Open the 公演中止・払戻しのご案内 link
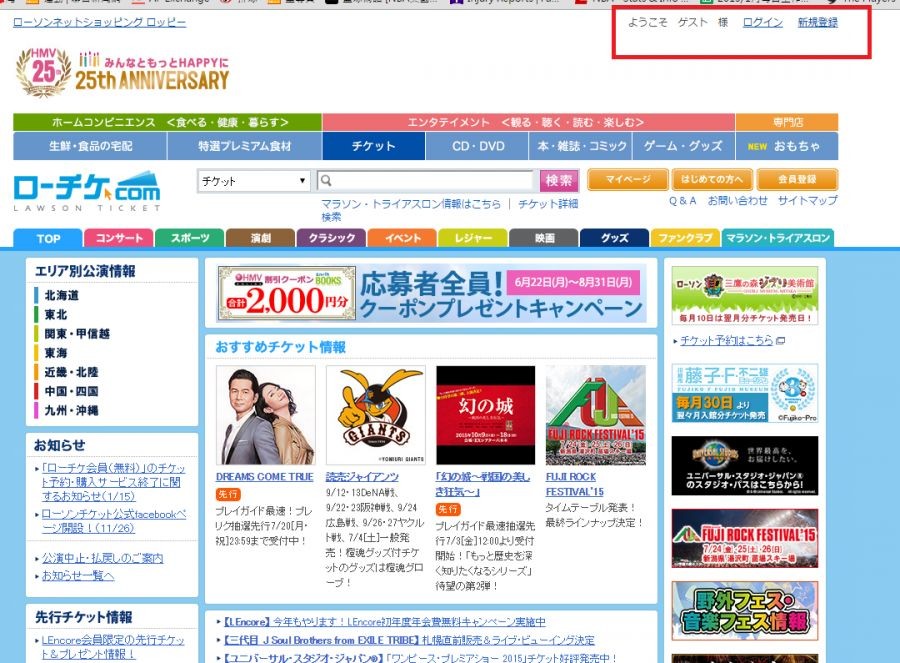Viewport: 900px width, 663px height. click(103, 558)
